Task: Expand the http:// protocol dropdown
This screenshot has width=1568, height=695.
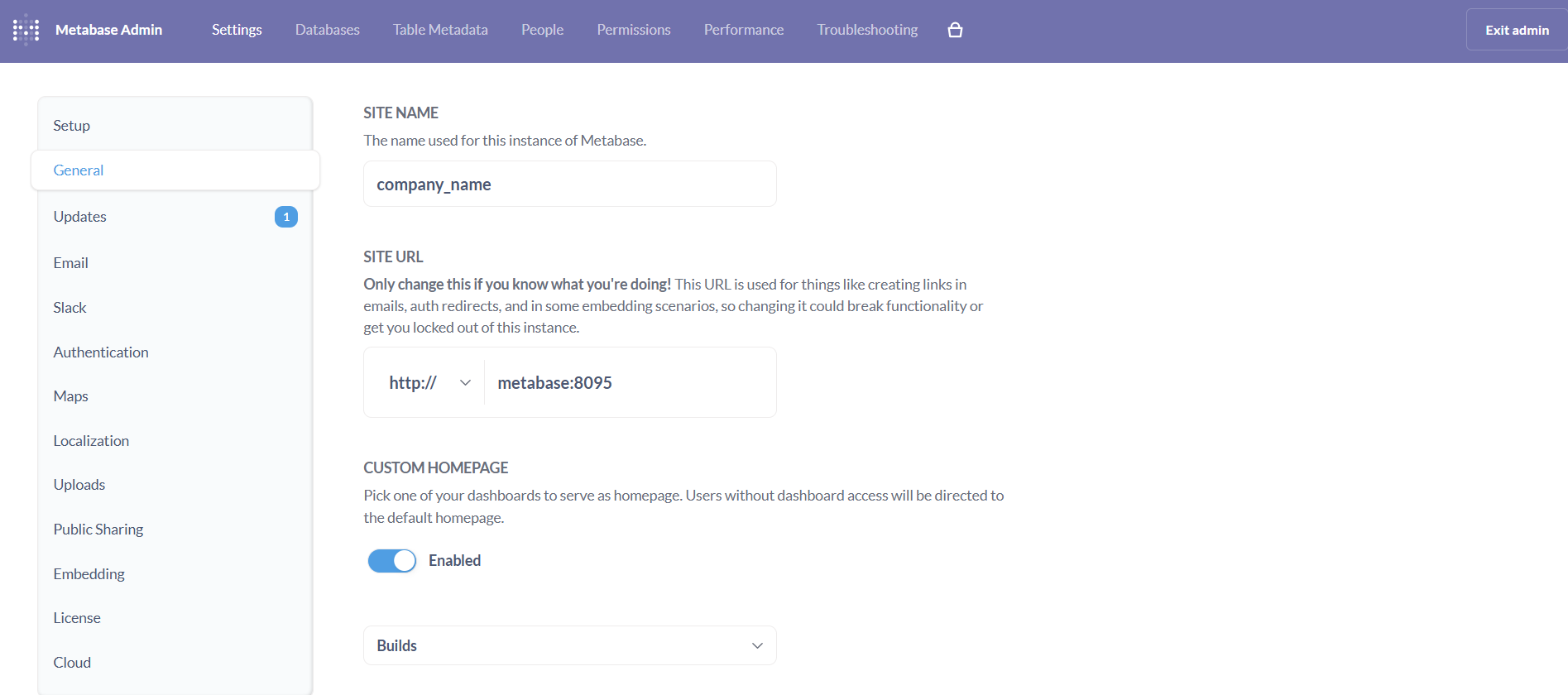Action: point(429,382)
